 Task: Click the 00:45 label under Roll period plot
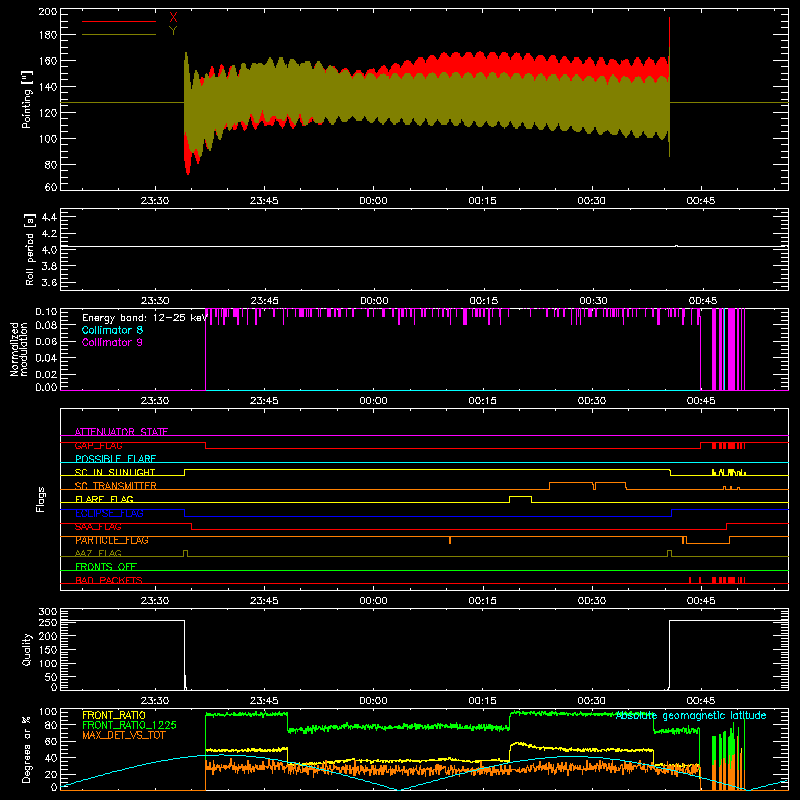pos(701,301)
